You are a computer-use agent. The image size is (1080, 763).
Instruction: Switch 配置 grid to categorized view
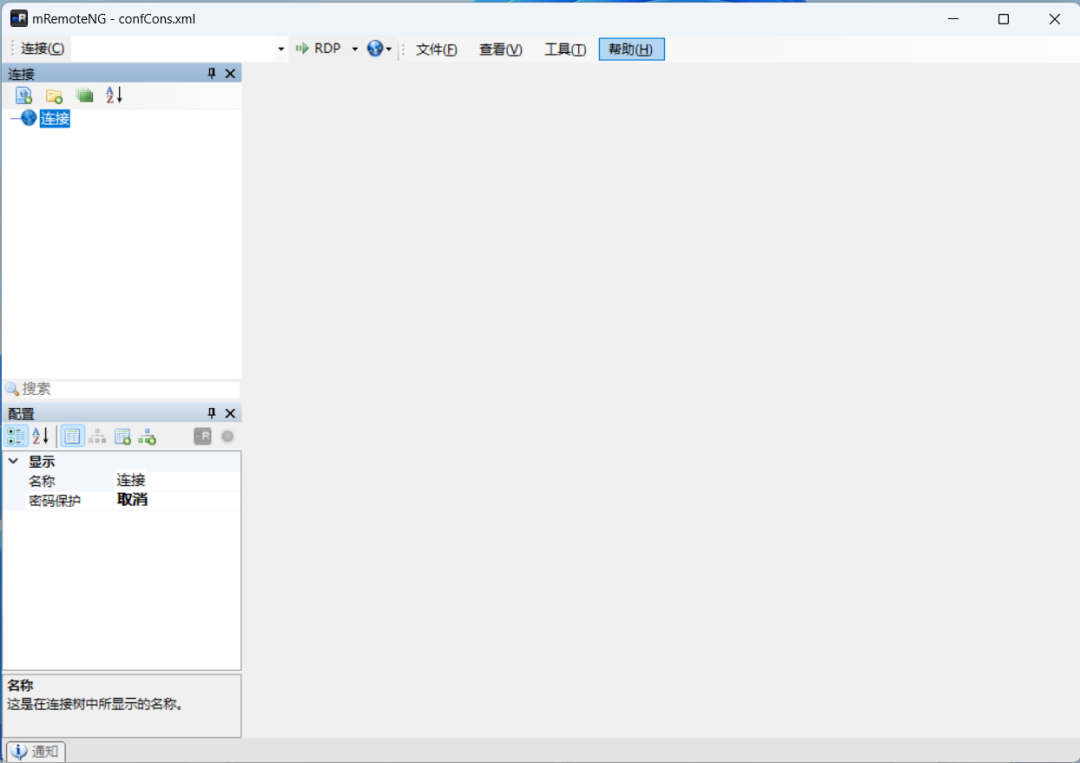click(17, 436)
